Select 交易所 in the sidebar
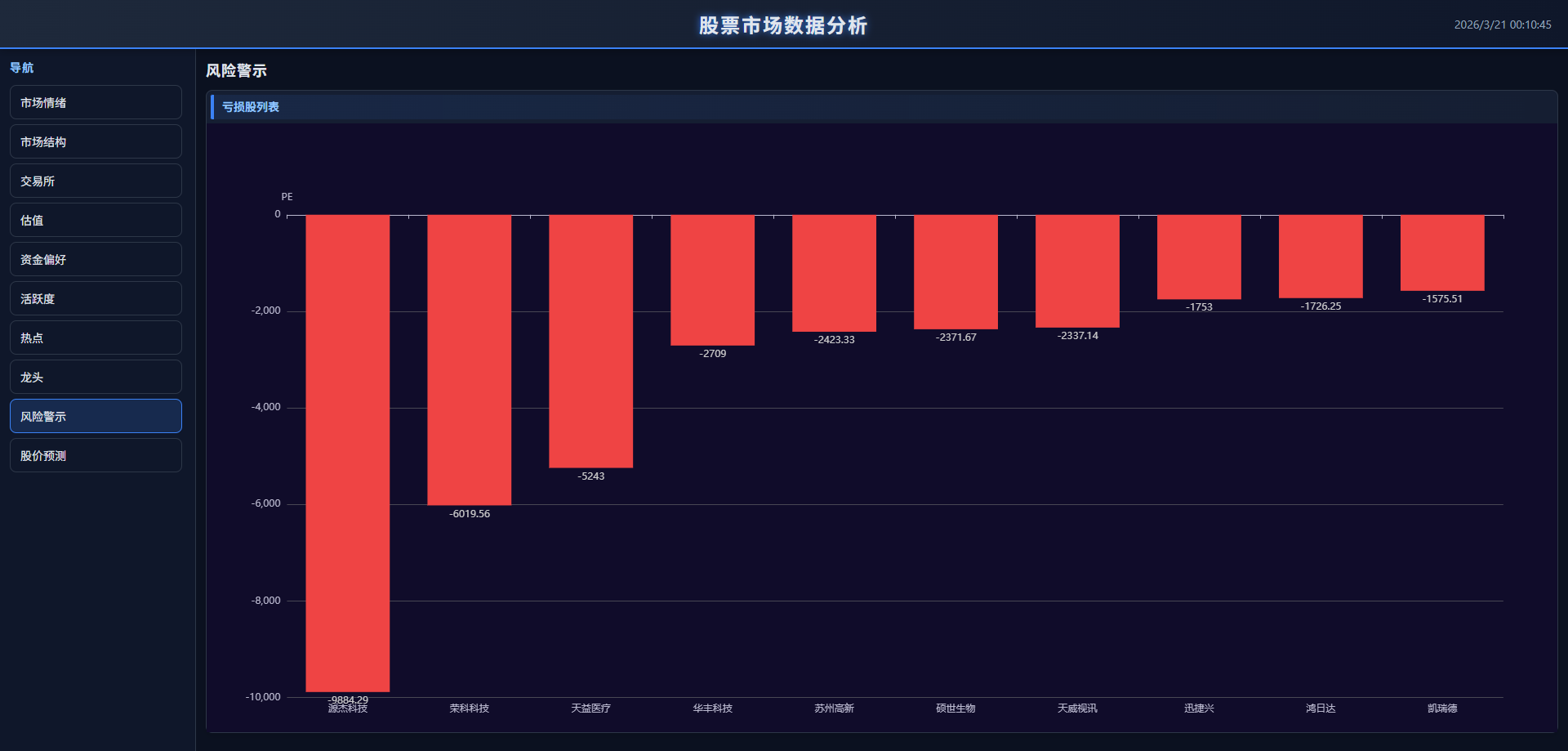This screenshot has width=1568, height=751. click(x=96, y=181)
